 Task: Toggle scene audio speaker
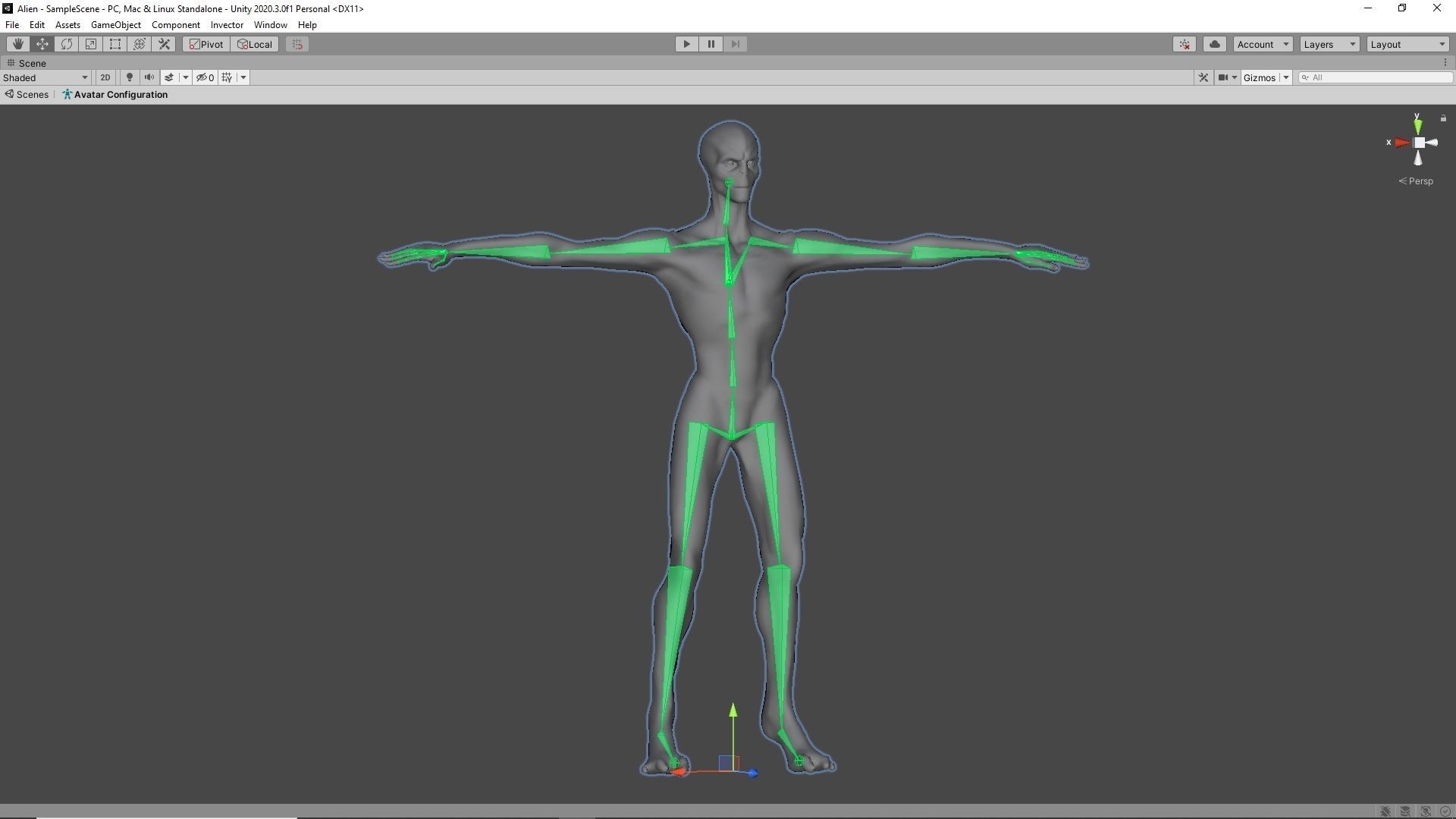(149, 77)
